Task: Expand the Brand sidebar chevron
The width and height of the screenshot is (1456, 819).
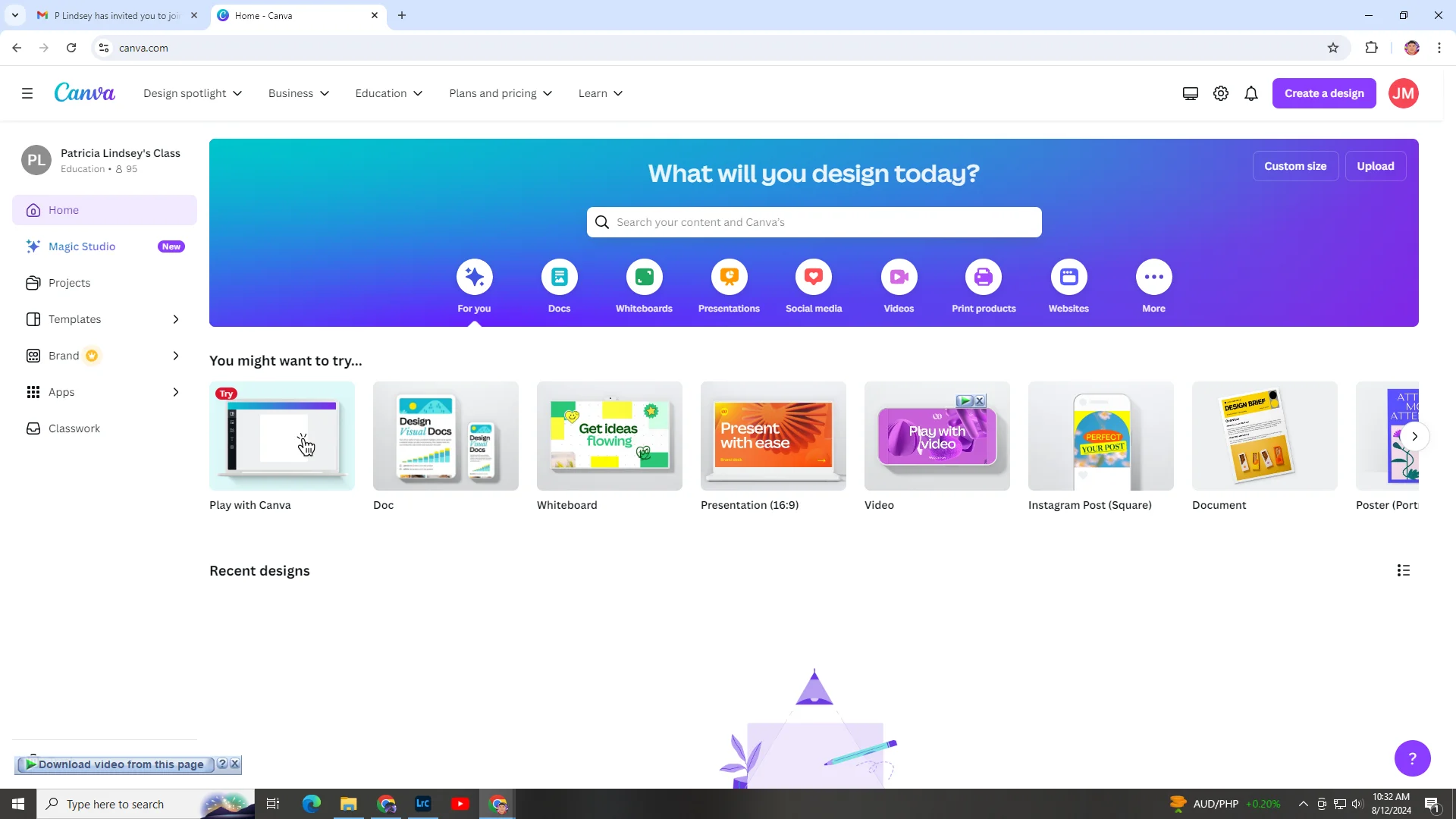Action: click(x=176, y=356)
